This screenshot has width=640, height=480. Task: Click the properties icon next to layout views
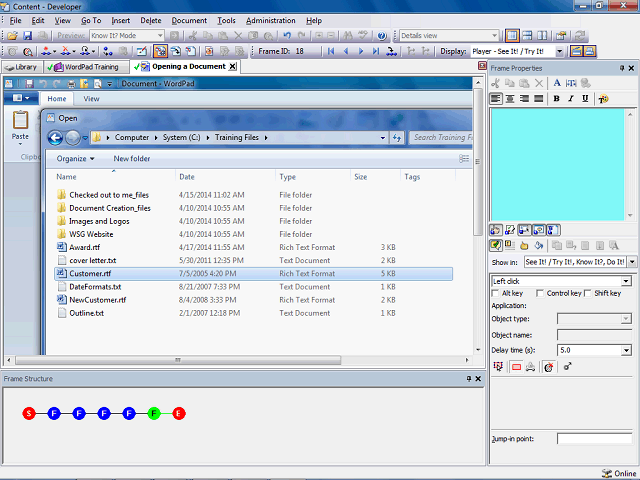point(561,36)
